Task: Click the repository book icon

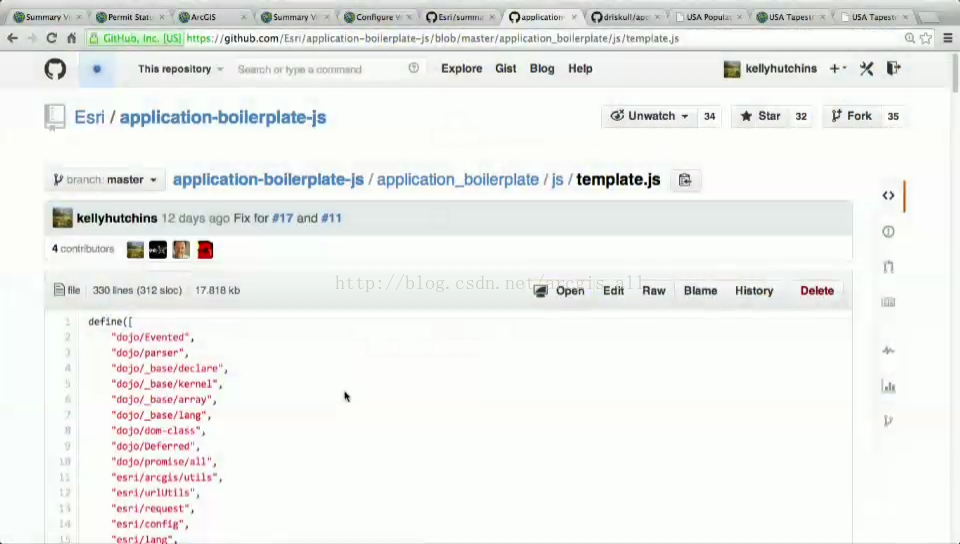Action: tap(54, 117)
